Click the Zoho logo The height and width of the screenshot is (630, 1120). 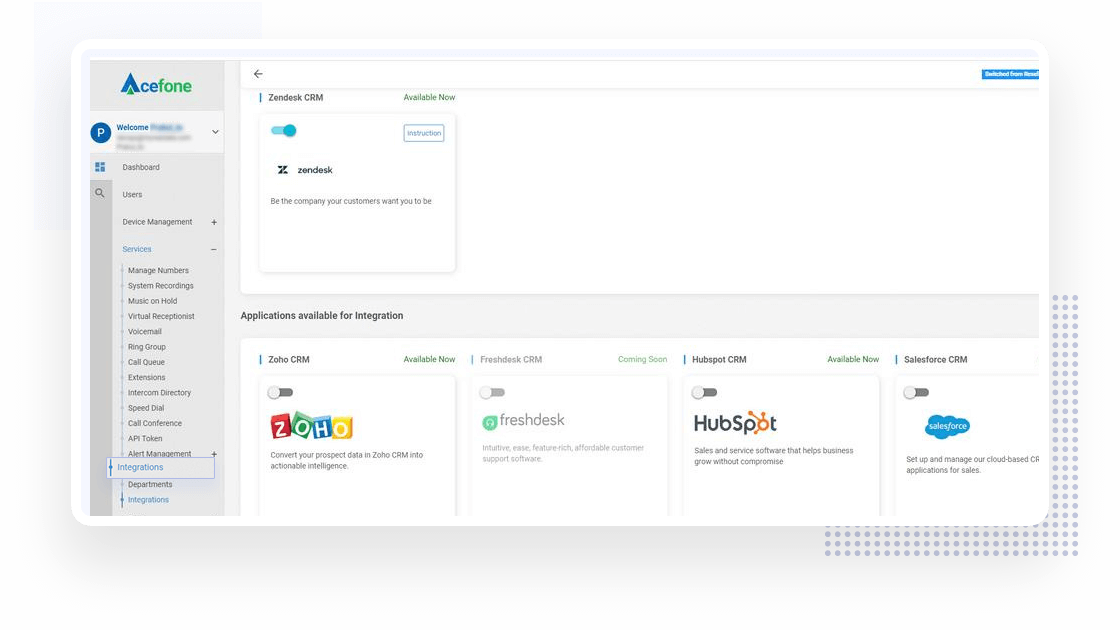311,426
